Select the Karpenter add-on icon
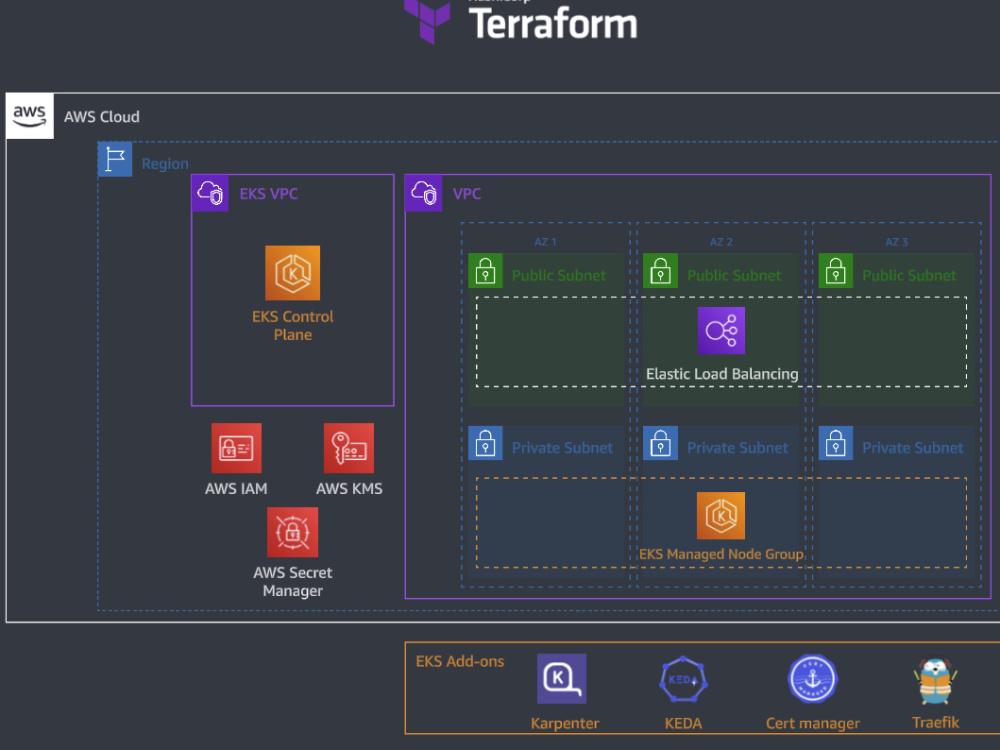 coord(564,678)
